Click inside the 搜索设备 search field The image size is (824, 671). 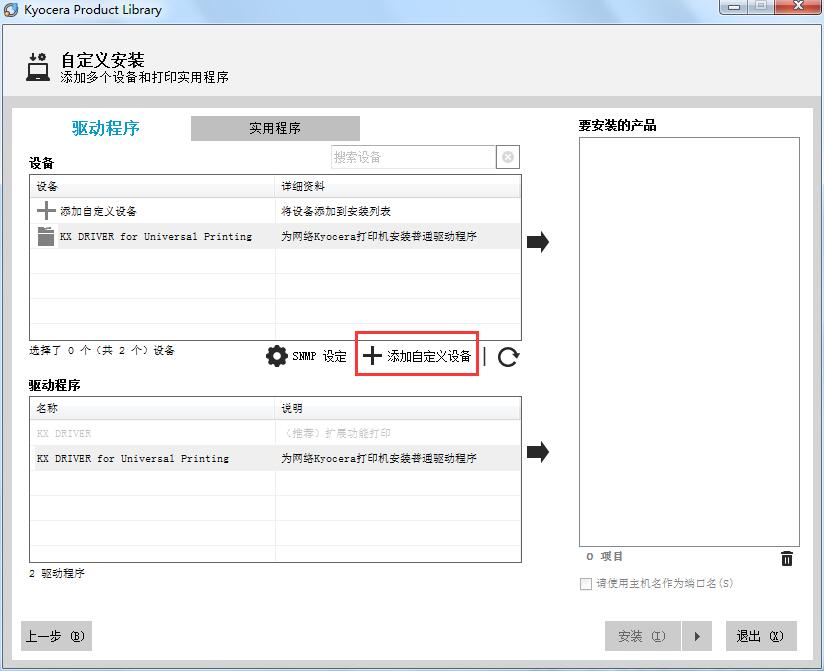click(413, 157)
